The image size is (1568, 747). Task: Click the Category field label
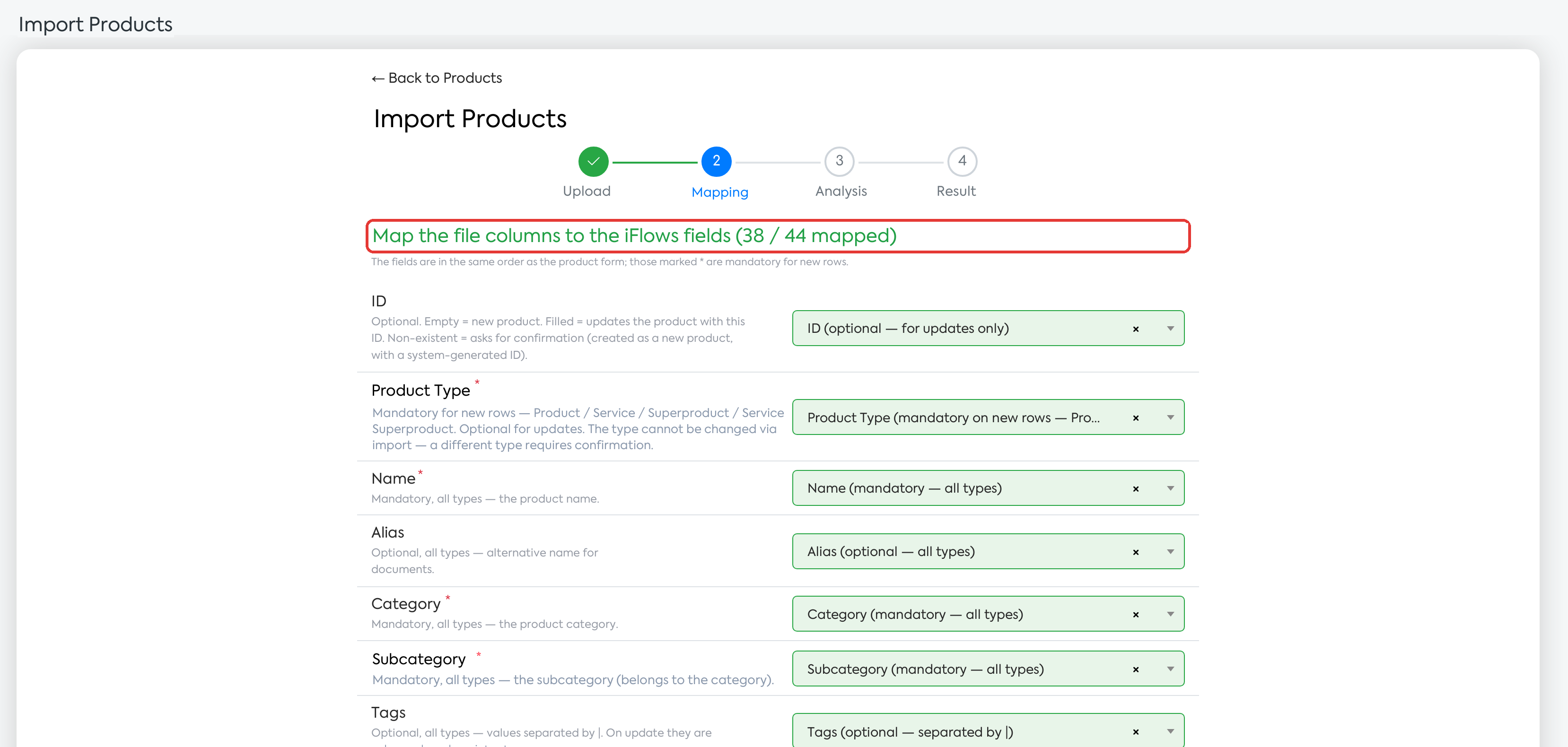[x=405, y=604]
